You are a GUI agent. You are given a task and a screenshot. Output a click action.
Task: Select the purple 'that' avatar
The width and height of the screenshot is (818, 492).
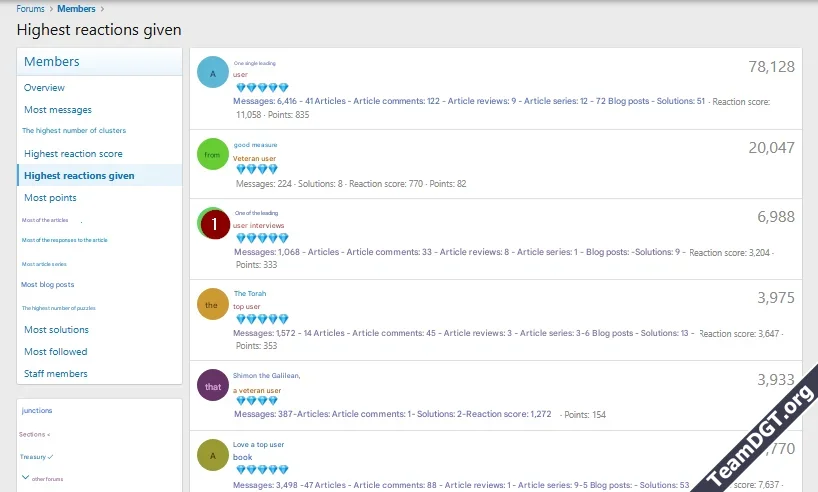(213, 385)
